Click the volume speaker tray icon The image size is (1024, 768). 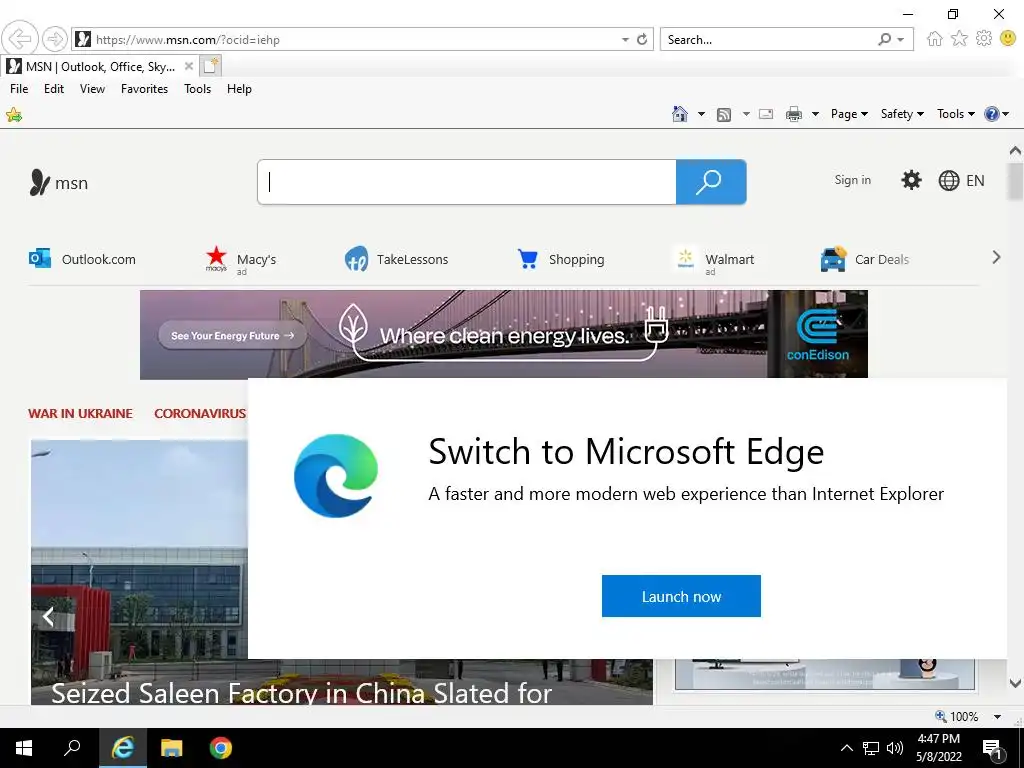895,748
